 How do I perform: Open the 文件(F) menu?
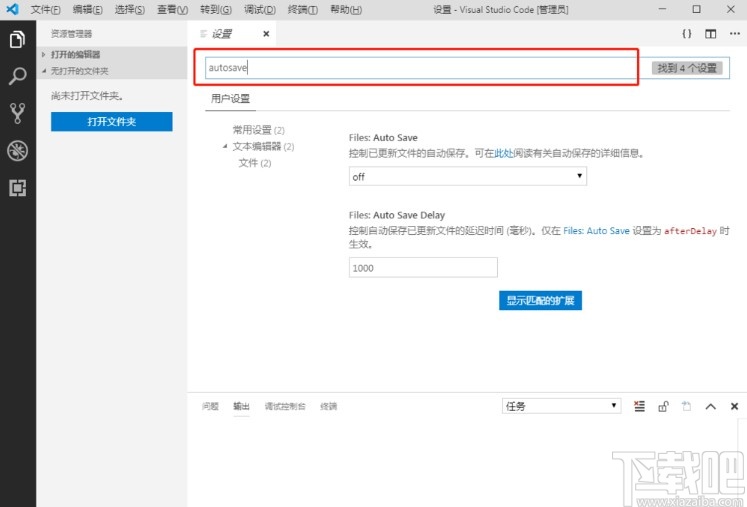pyautogui.click(x=45, y=10)
